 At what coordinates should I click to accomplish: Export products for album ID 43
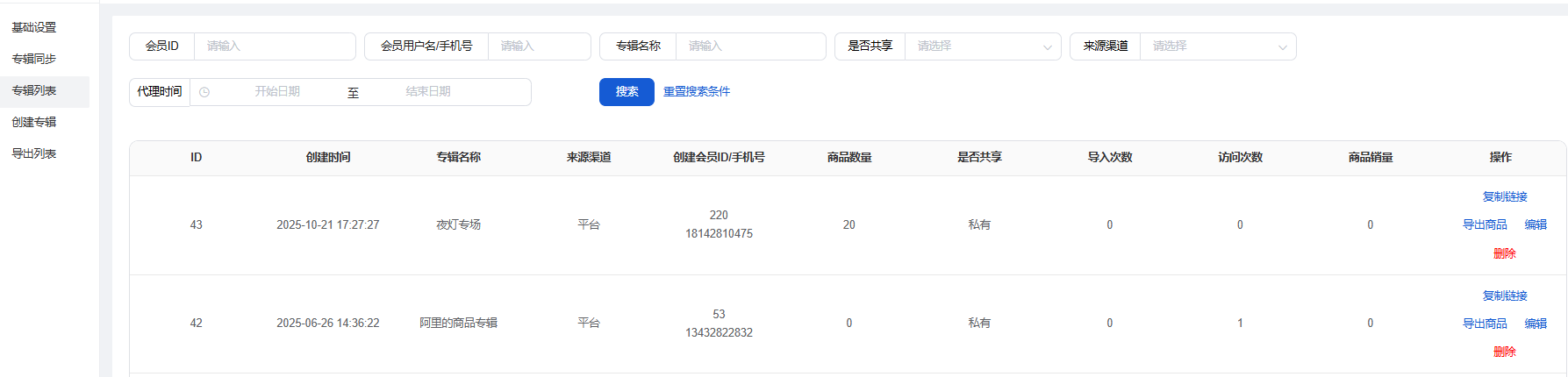[x=1485, y=224]
